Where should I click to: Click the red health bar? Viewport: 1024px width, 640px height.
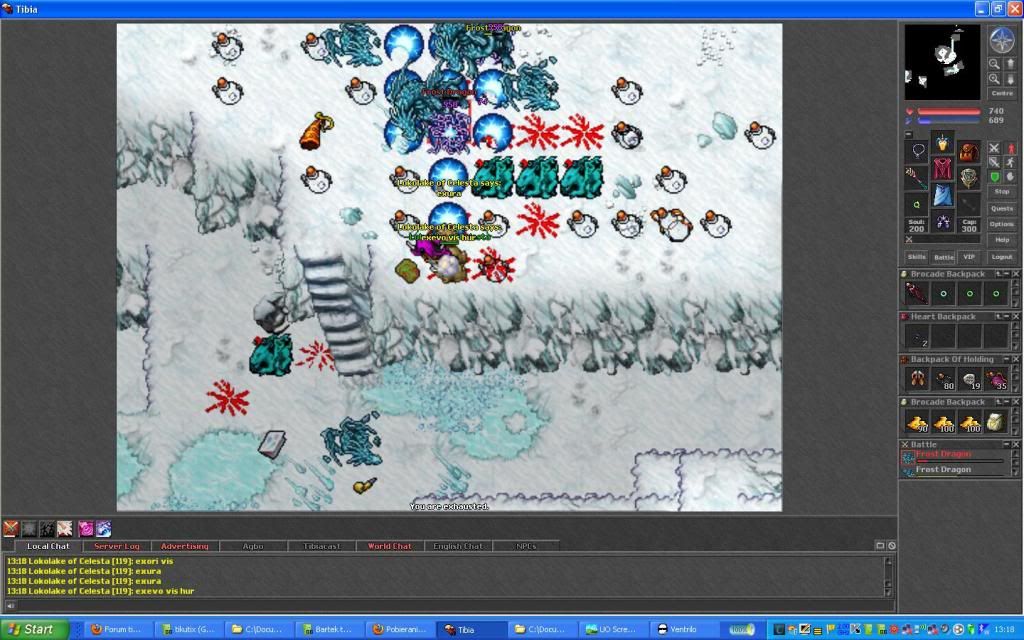point(948,112)
